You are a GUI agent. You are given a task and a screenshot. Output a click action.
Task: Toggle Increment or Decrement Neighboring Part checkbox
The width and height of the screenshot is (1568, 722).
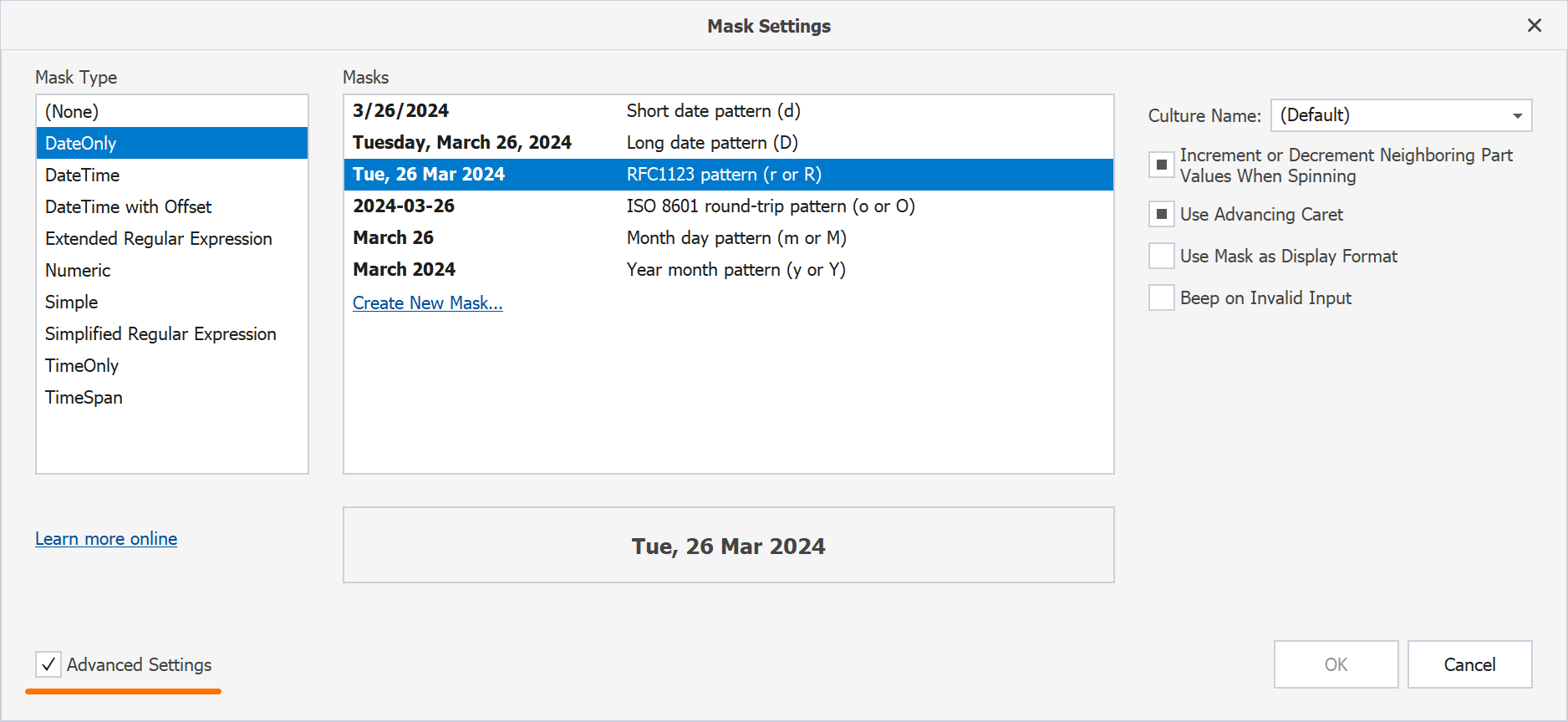tap(1162, 165)
